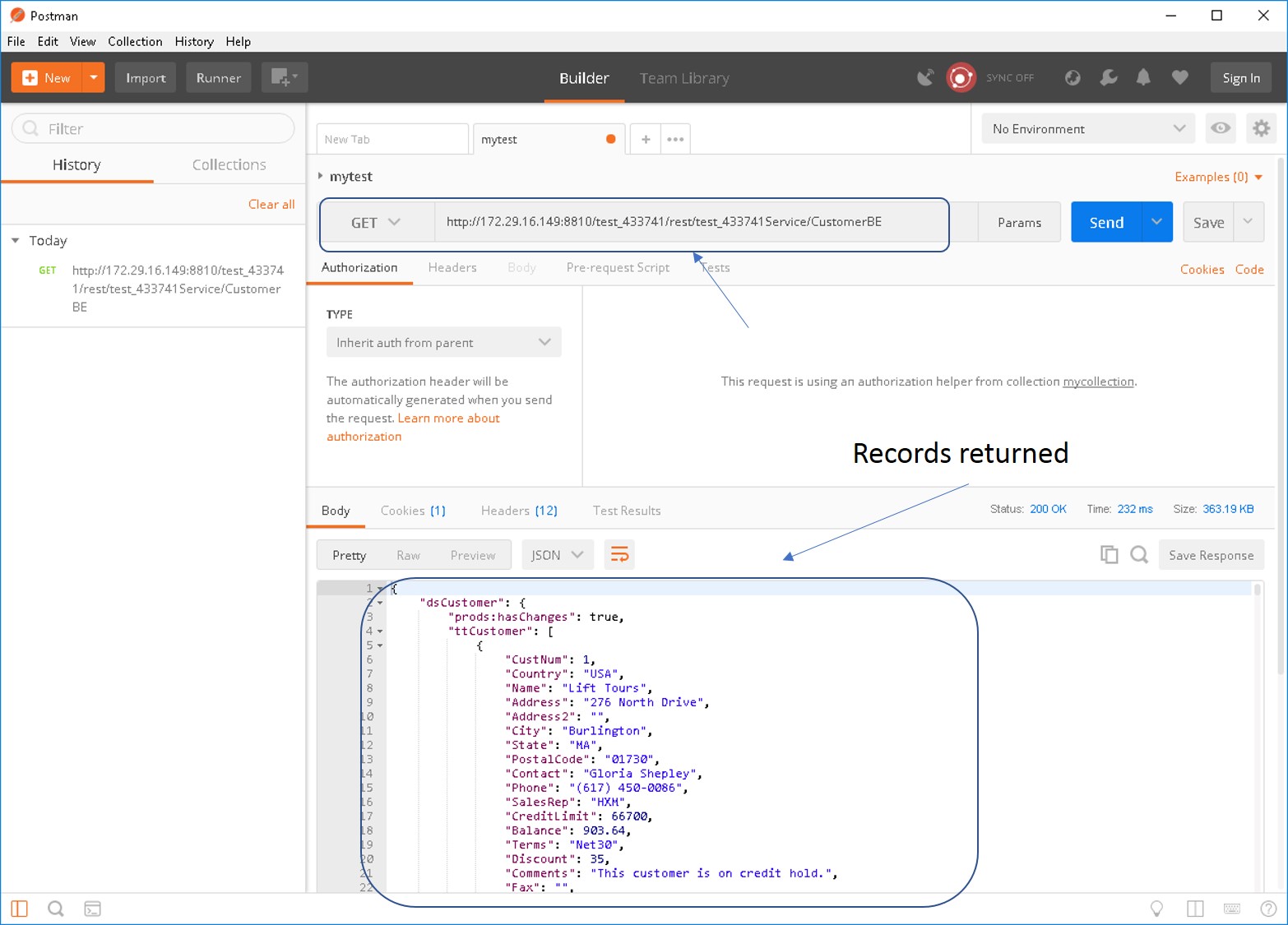Toggle the sidebar from the status bar

point(20,909)
